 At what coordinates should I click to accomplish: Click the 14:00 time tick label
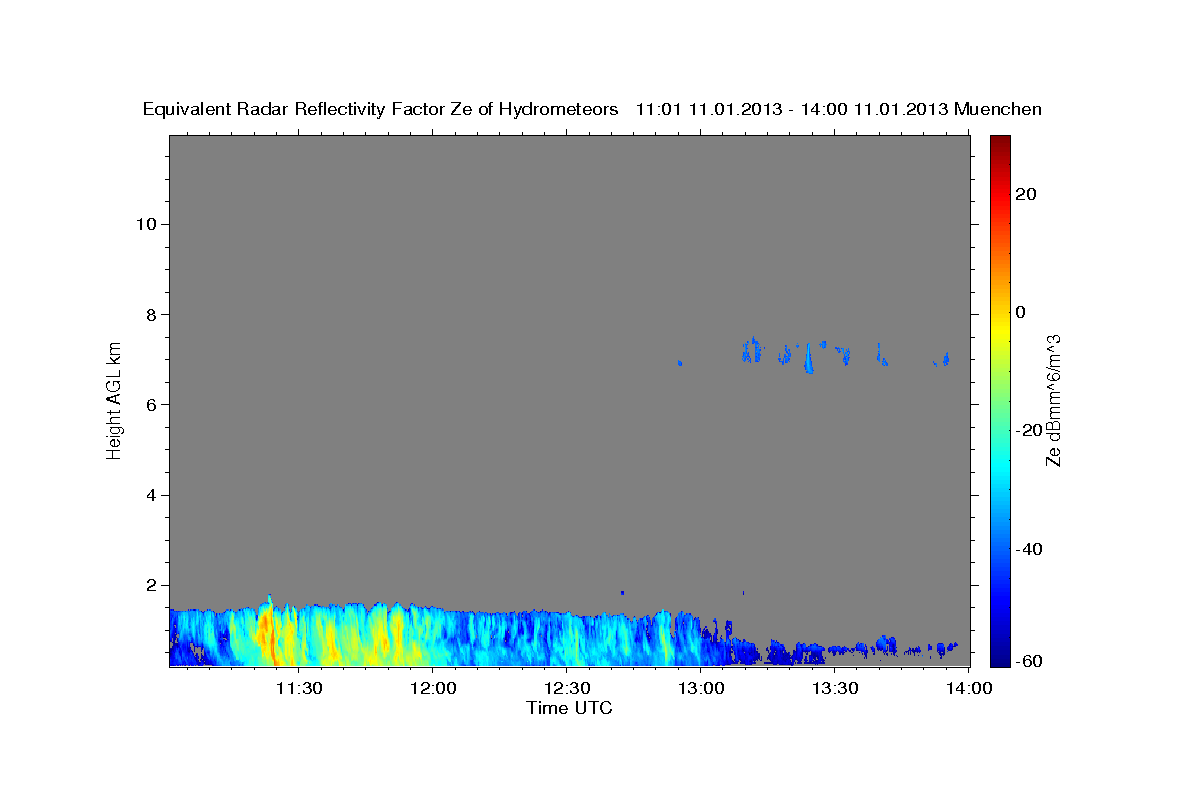[968, 689]
